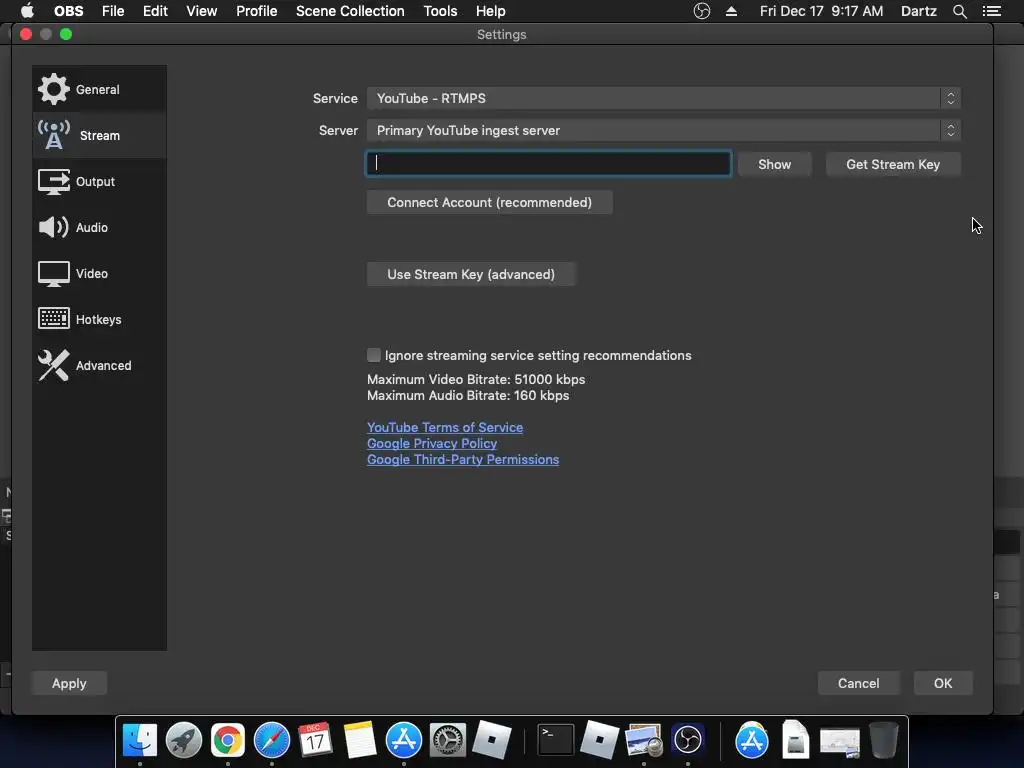This screenshot has height=768, width=1024.
Task: Open the Video display icon
Action: tap(54, 274)
